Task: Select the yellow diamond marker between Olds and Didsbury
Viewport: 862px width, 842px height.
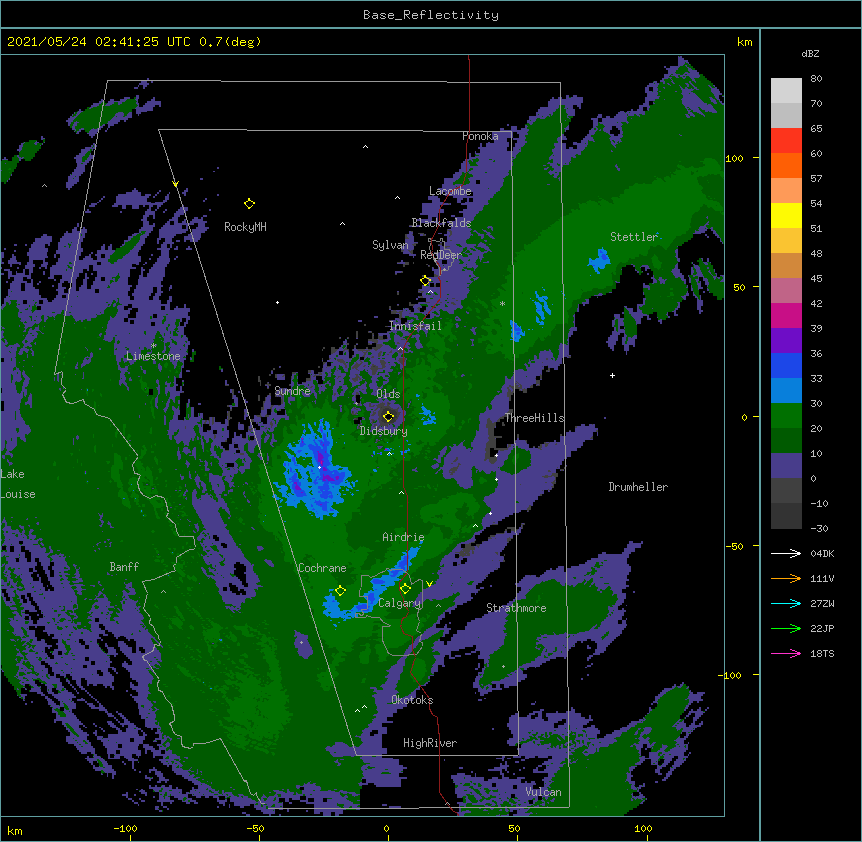Action: pos(388,416)
